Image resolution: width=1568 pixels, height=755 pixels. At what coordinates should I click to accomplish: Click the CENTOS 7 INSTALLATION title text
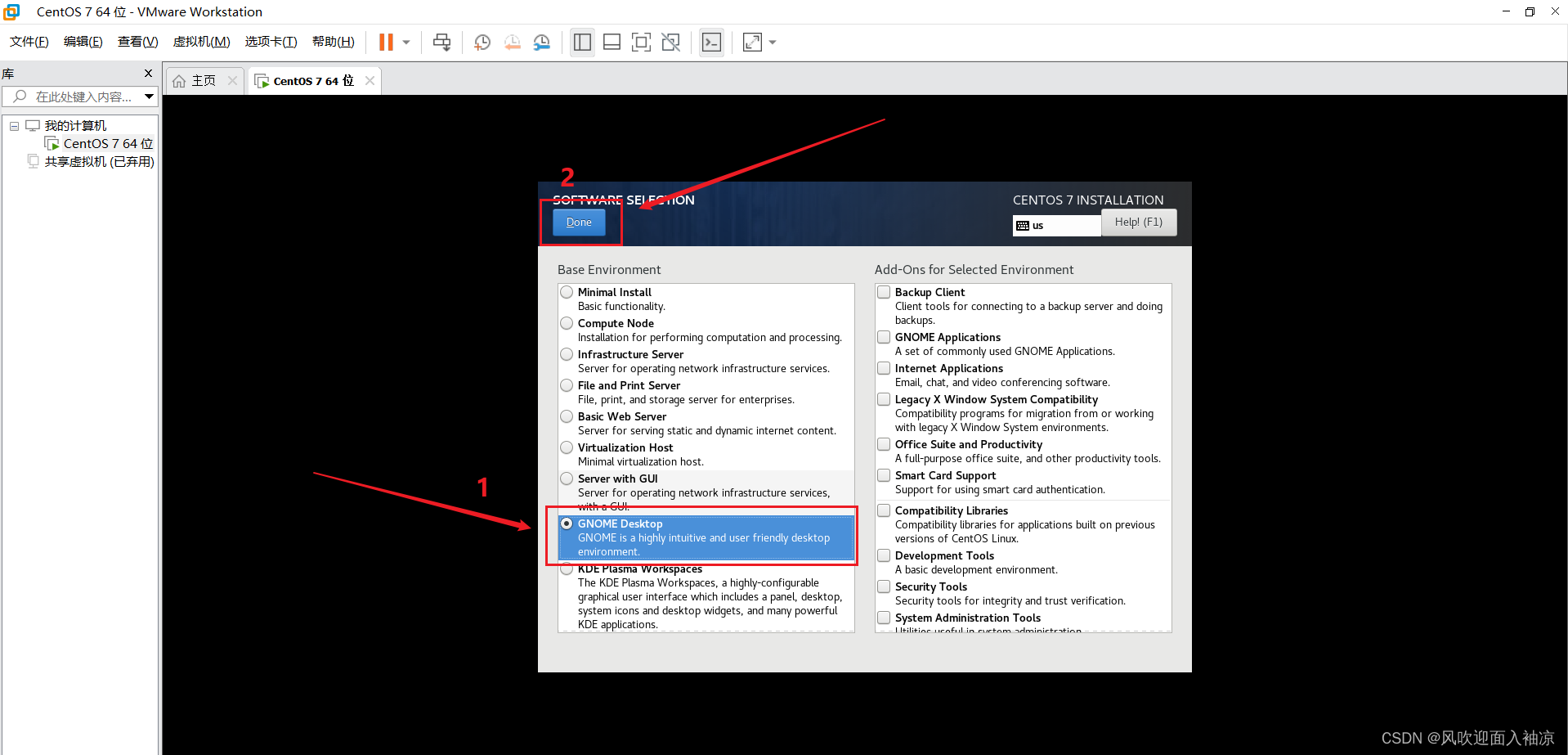pyautogui.click(x=1088, y=200)
